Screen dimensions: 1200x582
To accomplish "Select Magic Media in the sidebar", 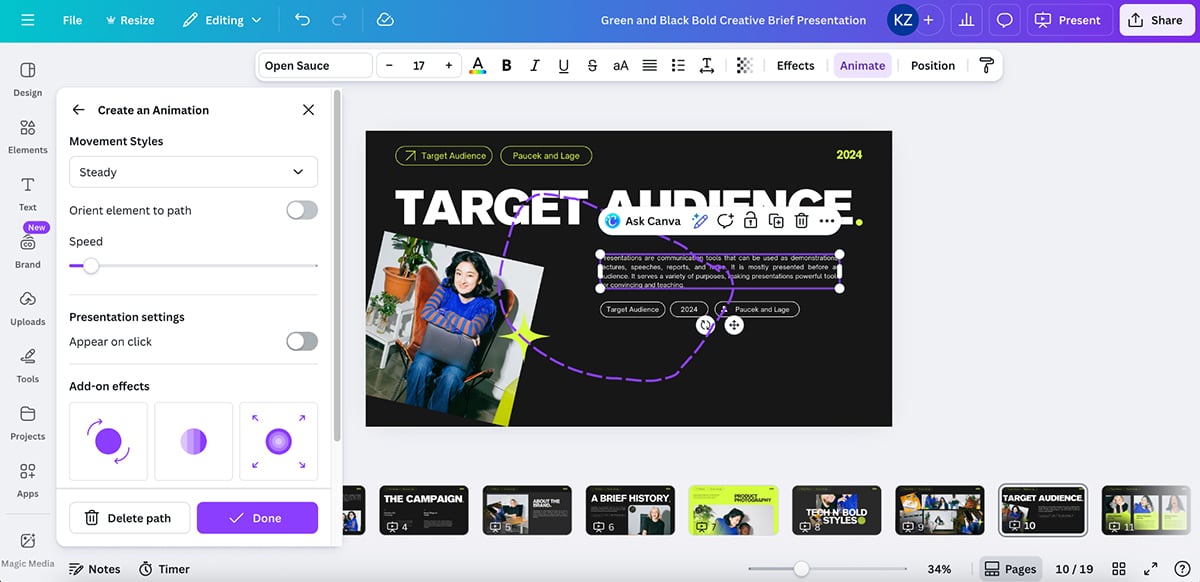I will (27, 545).
